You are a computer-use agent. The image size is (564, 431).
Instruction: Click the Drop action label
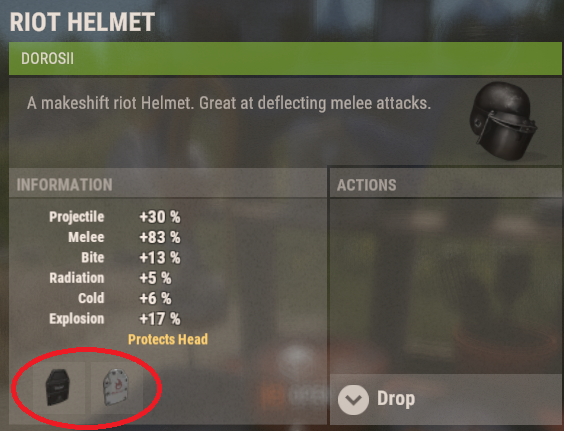coord(396,399)
